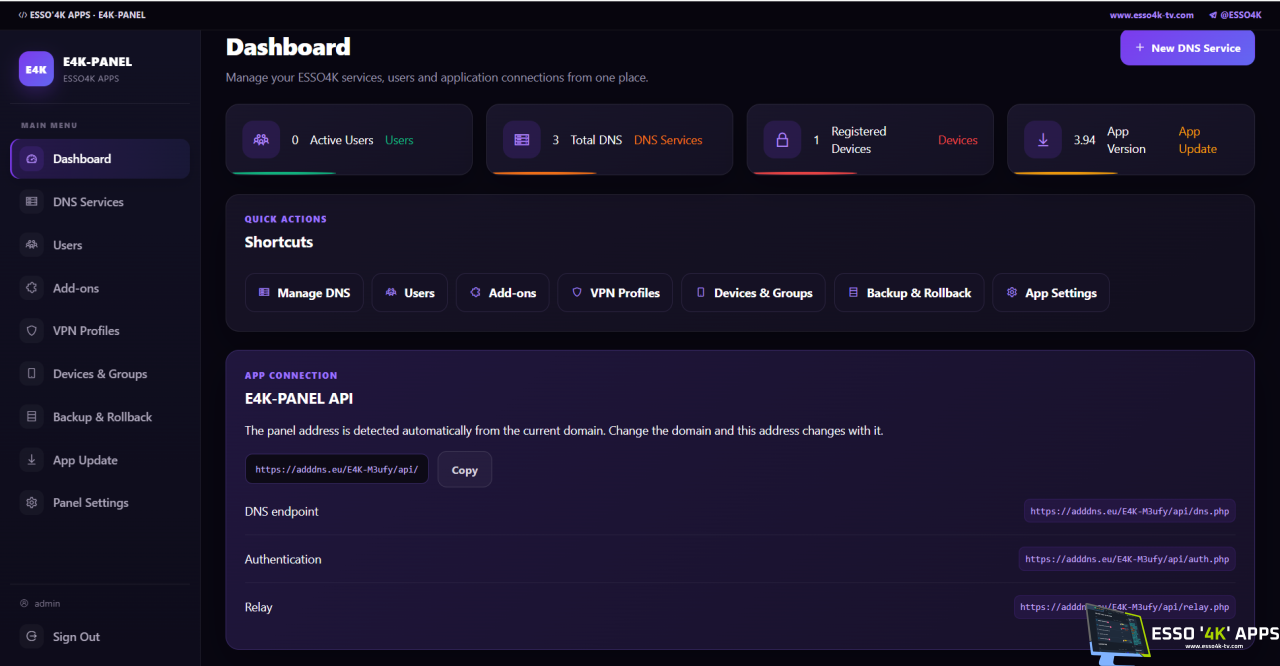This screenshot has width=1280, height=666.
Task: Click the Active Users card icon
Action: (x=261, y=140)
